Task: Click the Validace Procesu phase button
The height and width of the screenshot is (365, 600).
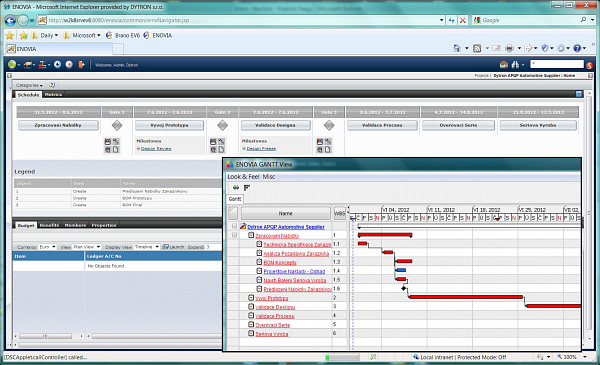Action: [382, 125]
